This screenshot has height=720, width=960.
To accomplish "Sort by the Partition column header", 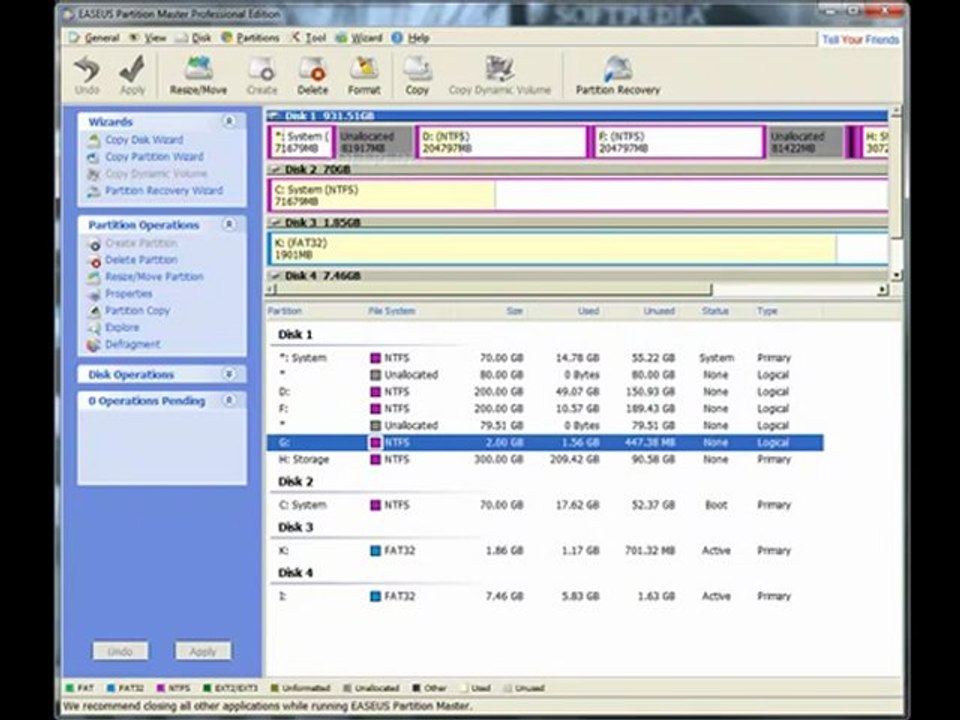I will 285,311.
